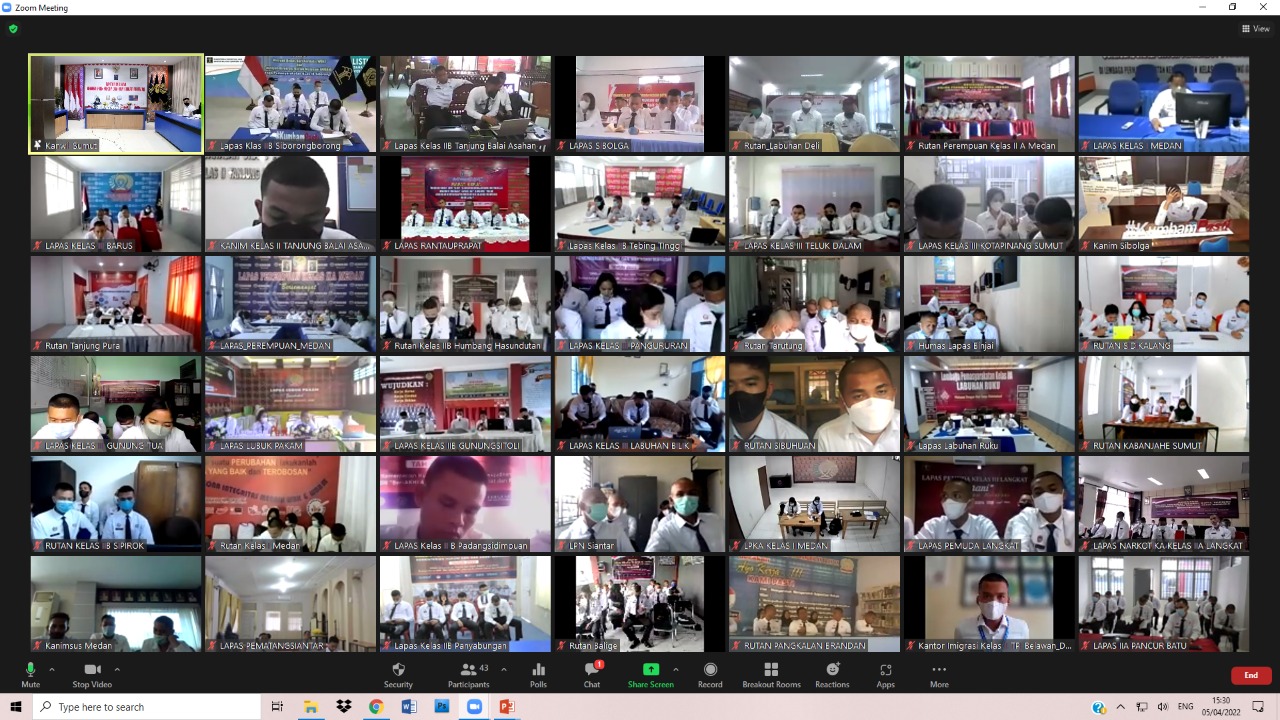1280x720 pixels.
Task: Show the Participants panel
Action: click(468, 673)
